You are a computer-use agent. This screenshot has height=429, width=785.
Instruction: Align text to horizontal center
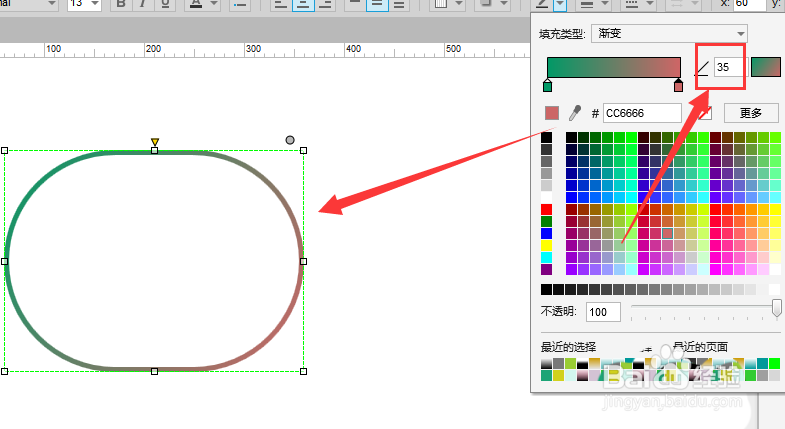click(x=303, y=5)
